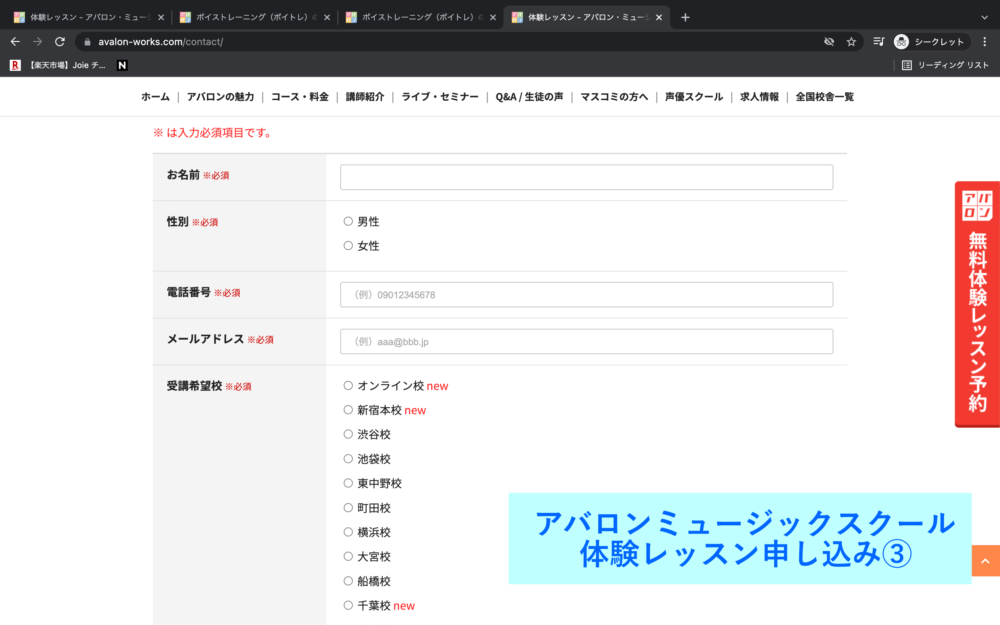Image resolution: width=1000 pixels, height=625 pixels.
Task: Pick the 渋谷校 radio option
Action: 348,434
